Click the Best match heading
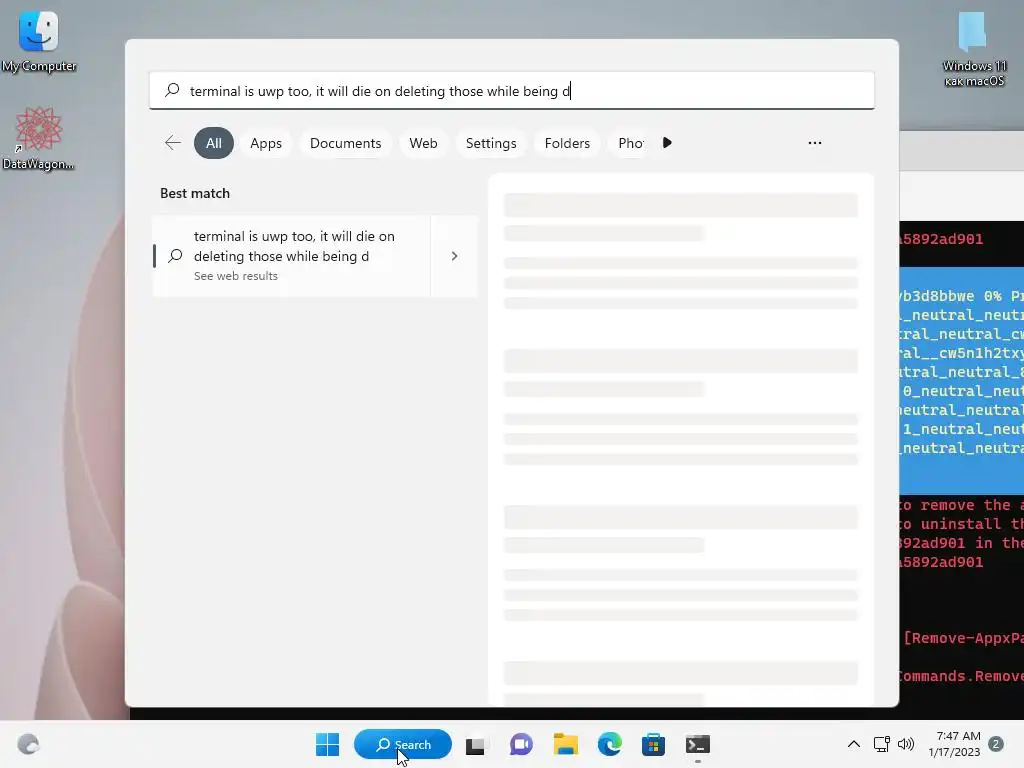The image size is (1024, 768). (x=195, y=193)
